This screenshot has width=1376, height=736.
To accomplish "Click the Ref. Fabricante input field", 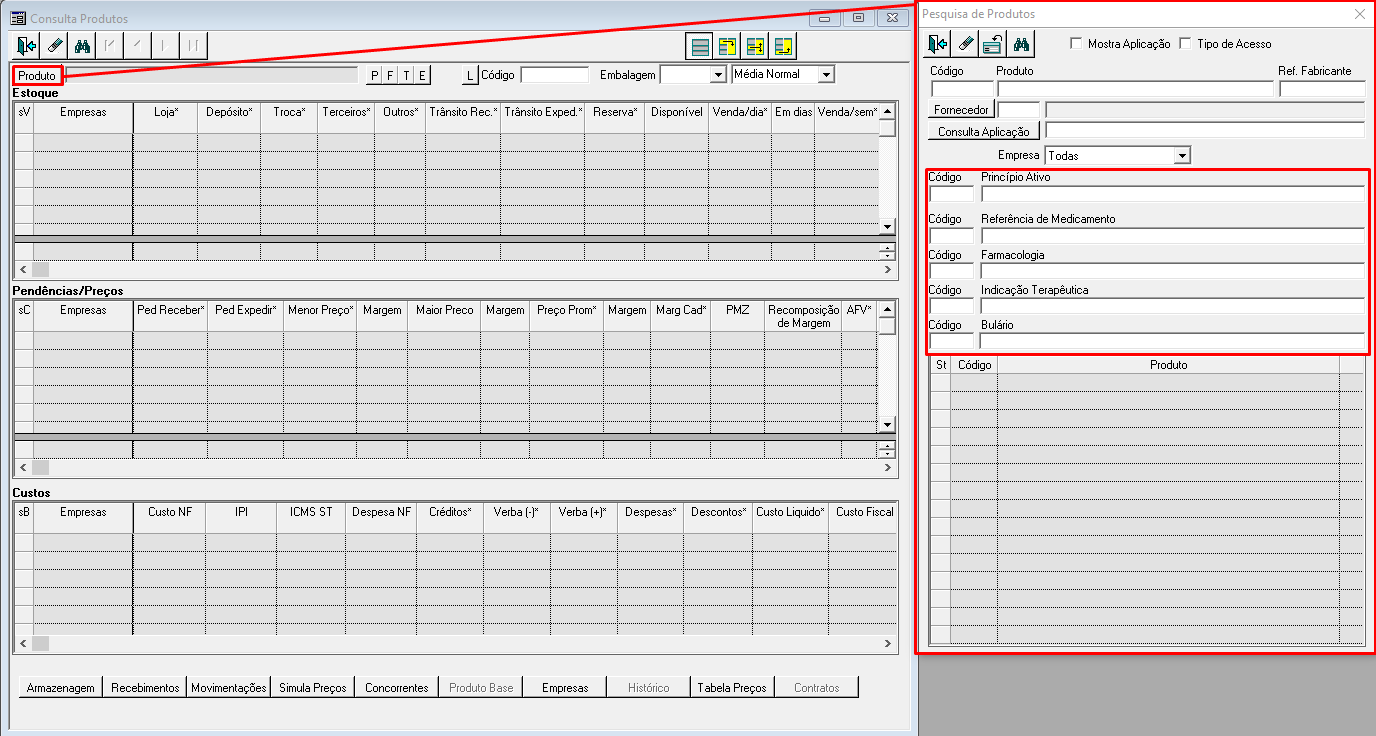I will tap(1321, 89).
